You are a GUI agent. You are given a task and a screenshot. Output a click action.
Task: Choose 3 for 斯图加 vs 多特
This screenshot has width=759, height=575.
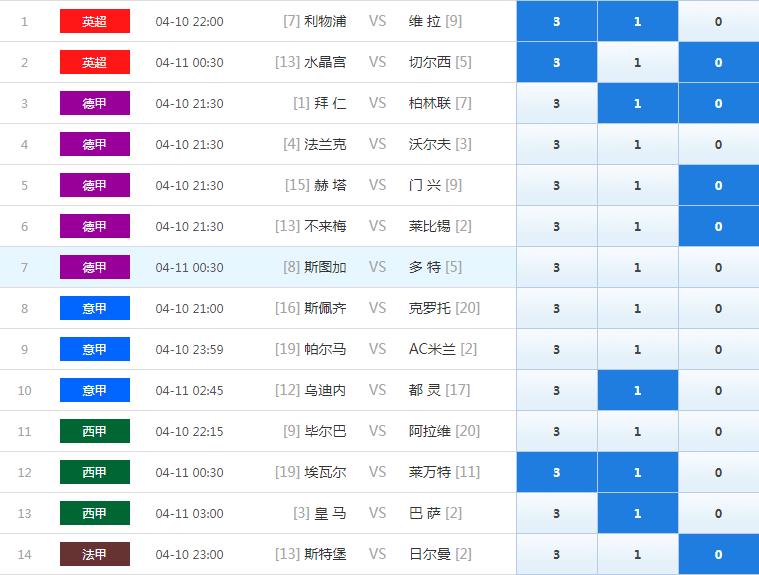[557, 268]
